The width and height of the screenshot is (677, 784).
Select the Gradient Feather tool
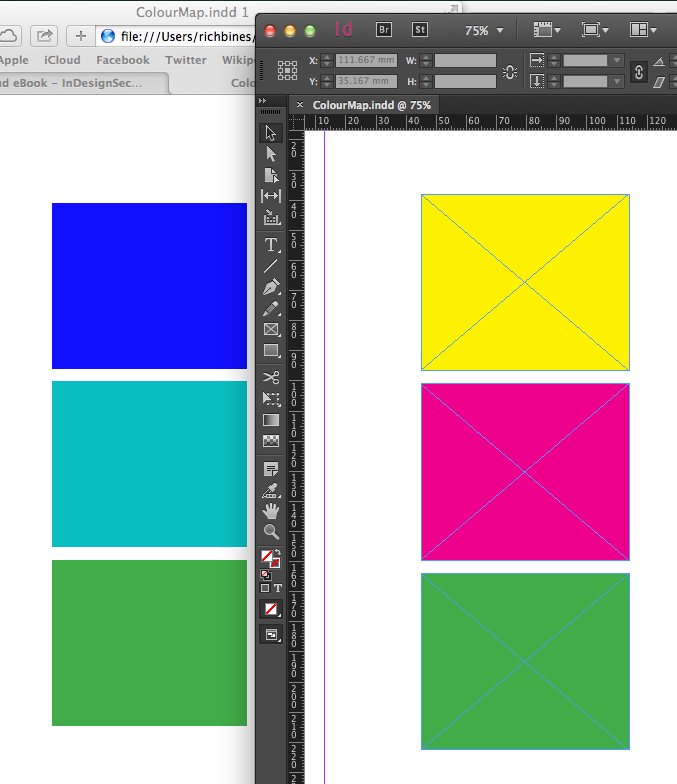[270, 441]
